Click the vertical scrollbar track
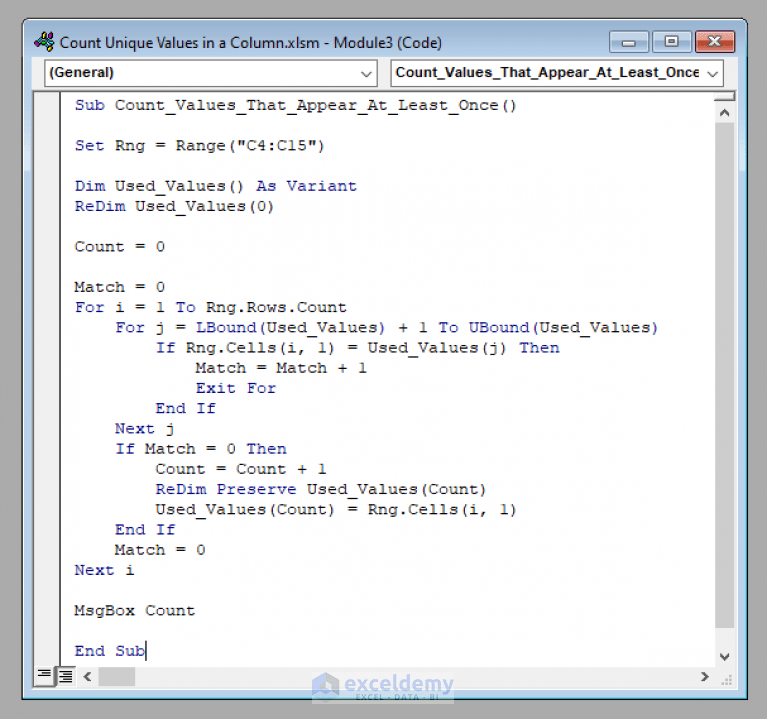Screen dimensions: 767x719 click(724, 375)
